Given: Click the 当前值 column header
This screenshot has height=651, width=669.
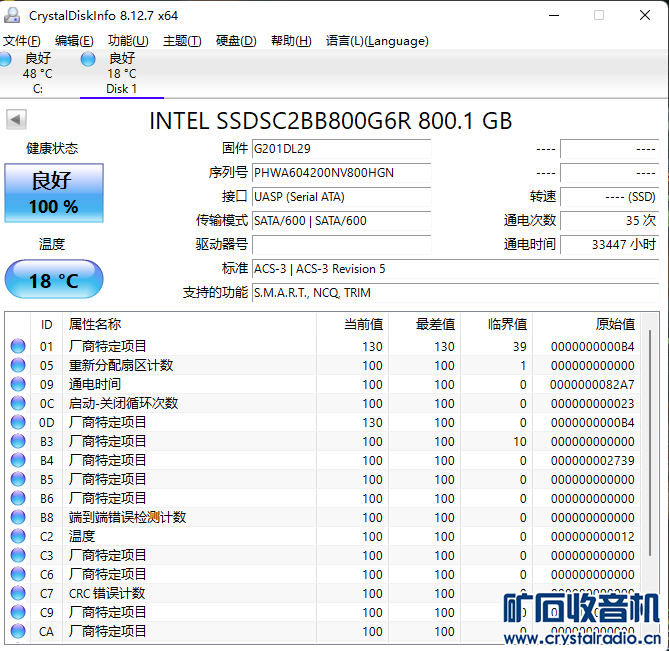Looking at the screenshot, I should point(352,325).
